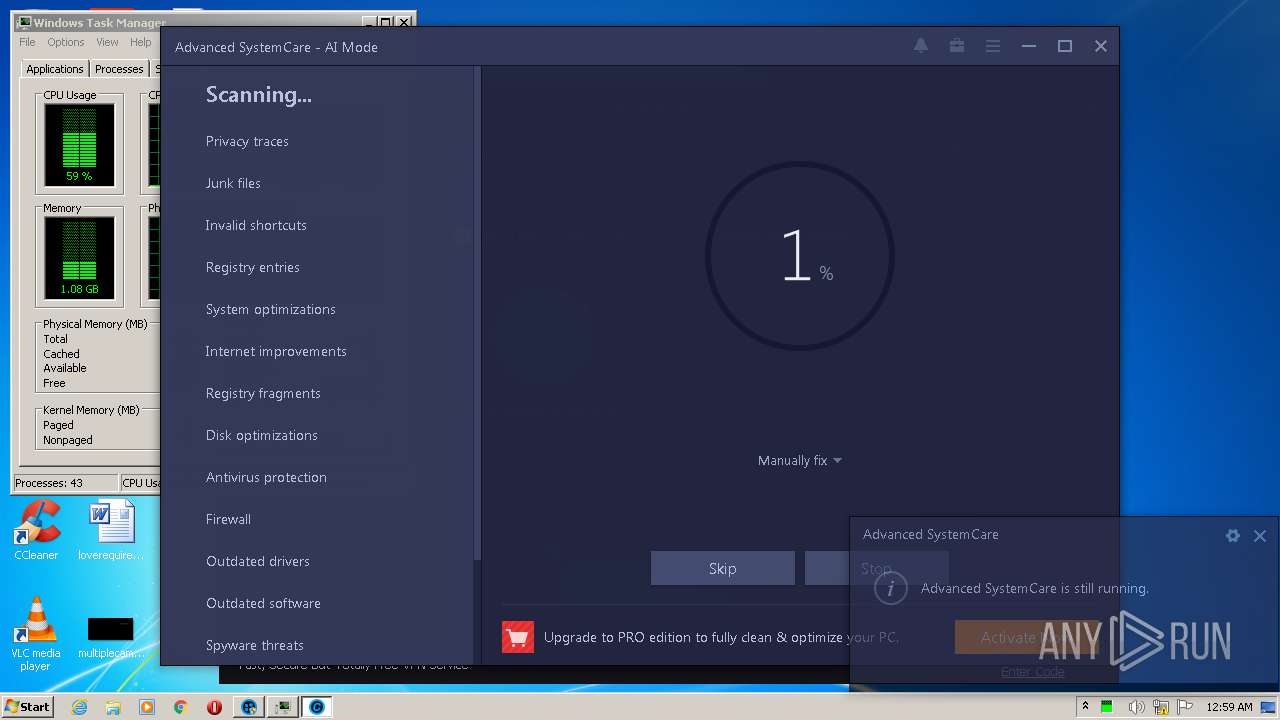Open Windows Explorer folder in taskbar
Viewport: 1280px width, 720px height.
(x=113, y=707)
